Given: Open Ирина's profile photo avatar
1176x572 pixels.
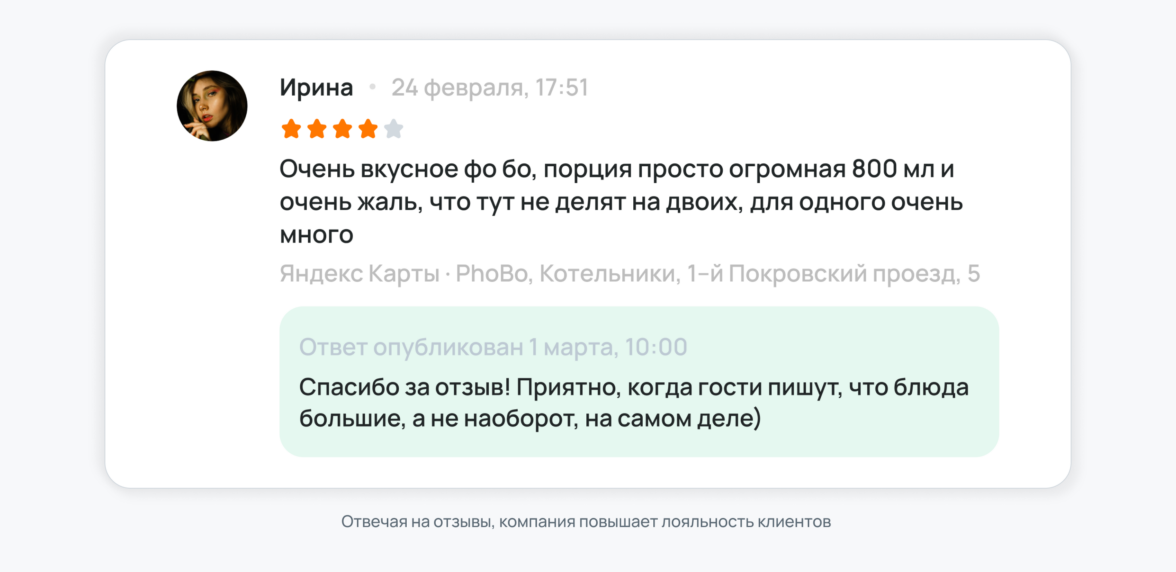Looking at the screenshot, I should click(212, 106).
